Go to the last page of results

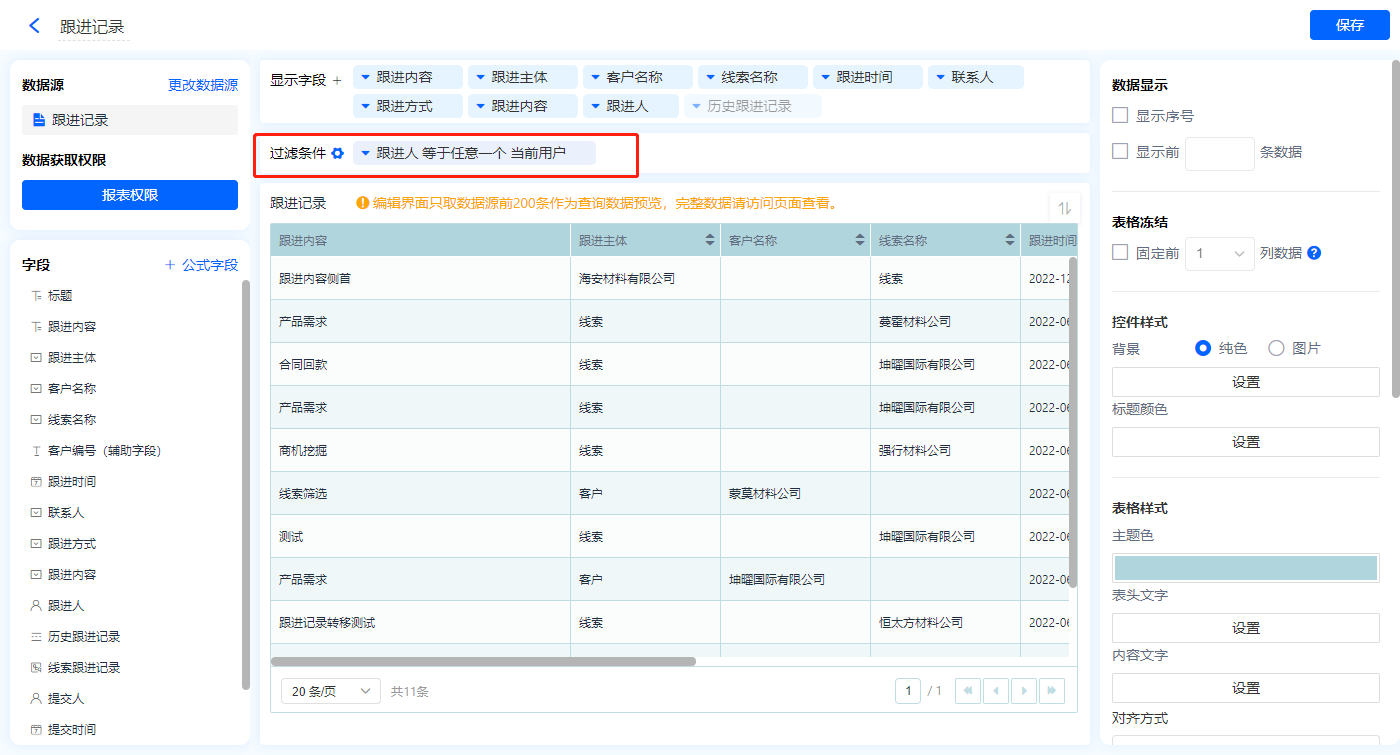[1051, 691]
